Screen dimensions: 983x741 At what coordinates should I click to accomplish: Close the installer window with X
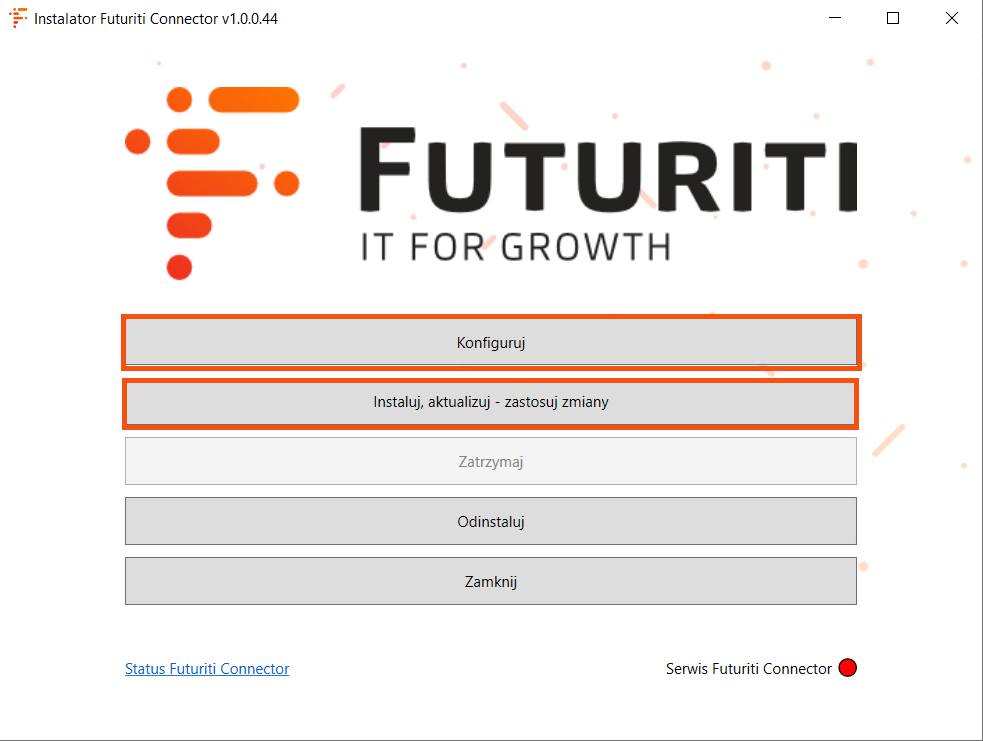(952, 18)
